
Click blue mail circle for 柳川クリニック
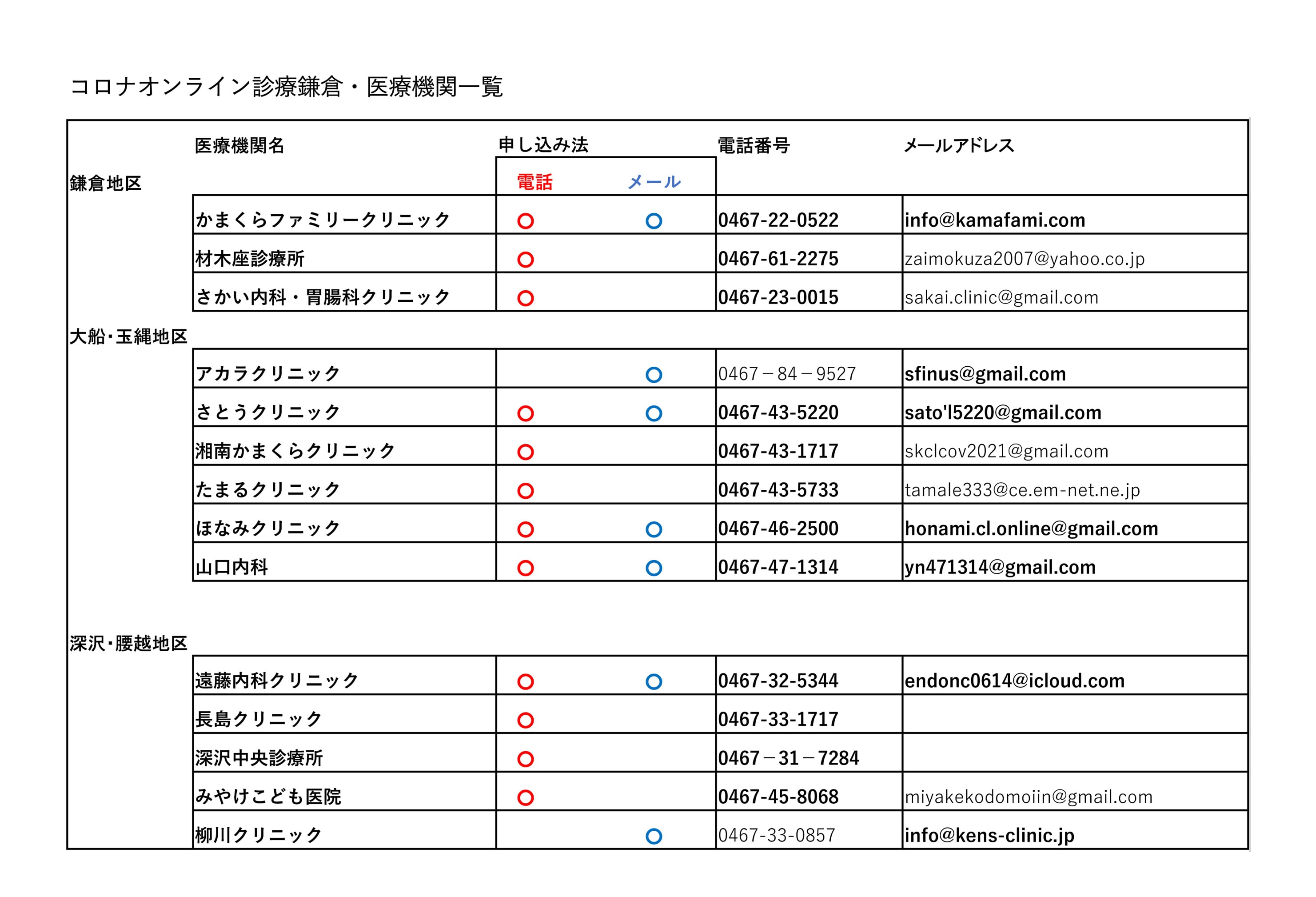point(654,836)
